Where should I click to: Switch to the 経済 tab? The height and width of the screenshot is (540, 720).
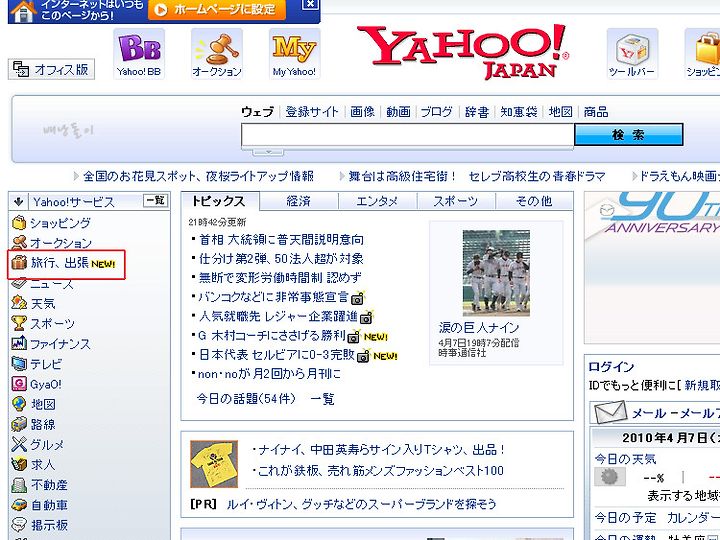pyautogui.click(x=298, y=201)
